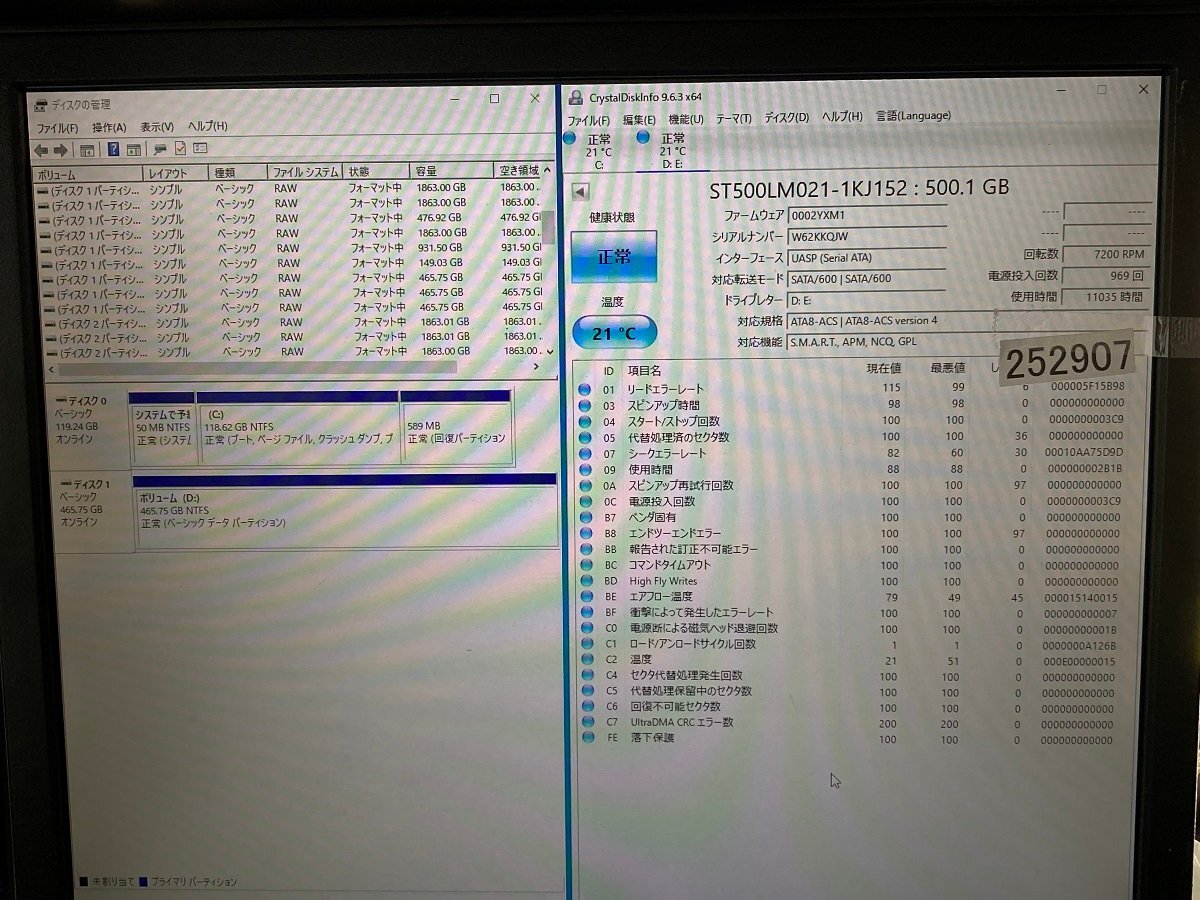This screenshot has width=1200, height=900.
Task: Open ディスク(D) menu in CrystalDiskInfo
Action: (x=787, y=117)
